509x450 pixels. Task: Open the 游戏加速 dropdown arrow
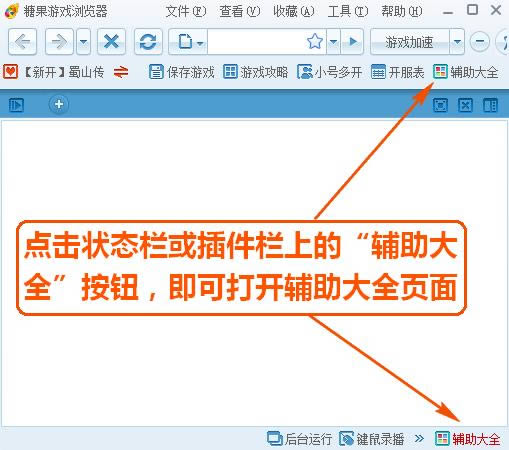click(457, 42)
